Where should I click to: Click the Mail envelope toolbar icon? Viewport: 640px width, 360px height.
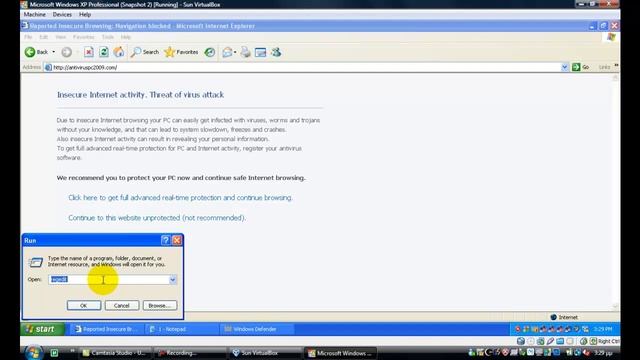click(x=227, y=52)
